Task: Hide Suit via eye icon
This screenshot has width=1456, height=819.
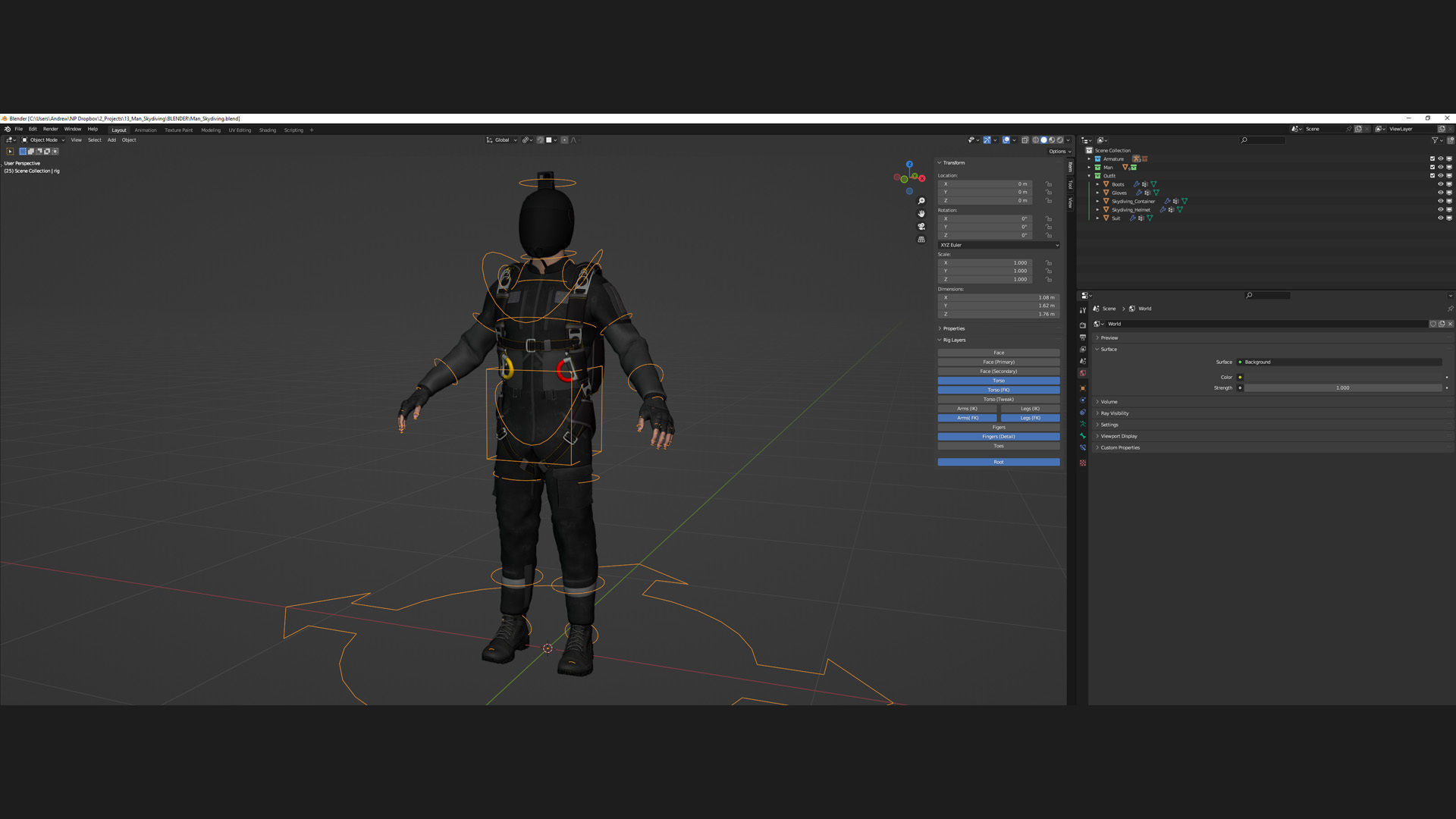Action: pyautogui.click(x=1441, y=218)
